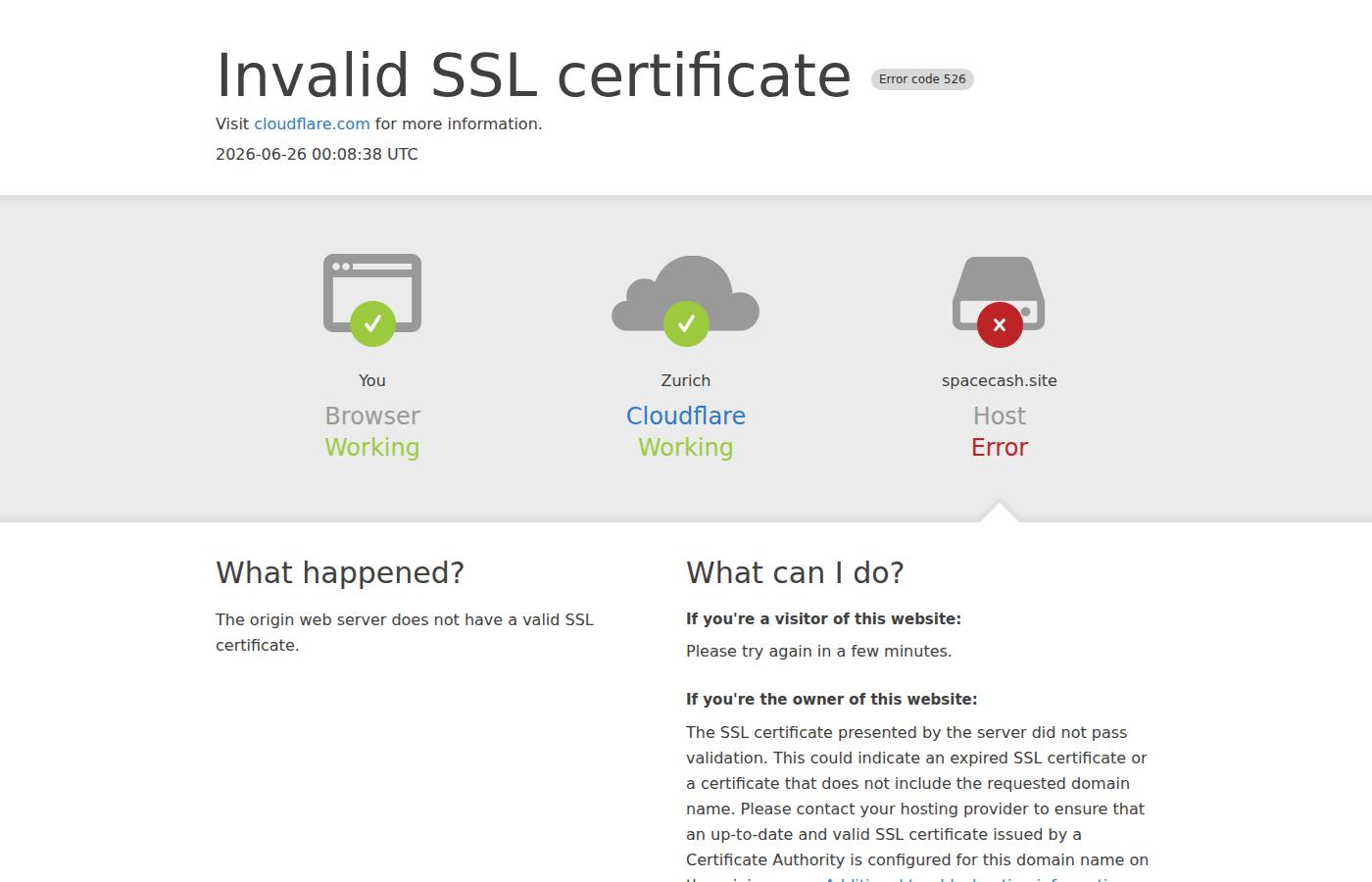The image size is (1372, 882).
Task: Click the spacecash.site host name
Action: point(1000,380)
